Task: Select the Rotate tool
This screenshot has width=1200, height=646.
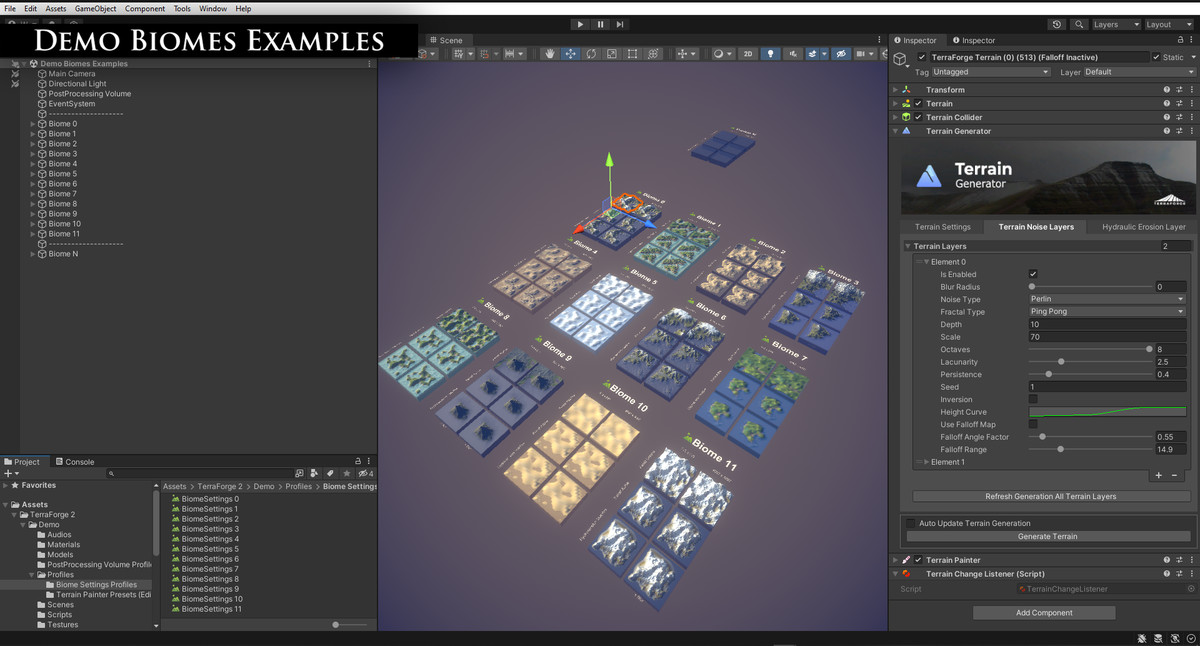Action: (591, 54)
